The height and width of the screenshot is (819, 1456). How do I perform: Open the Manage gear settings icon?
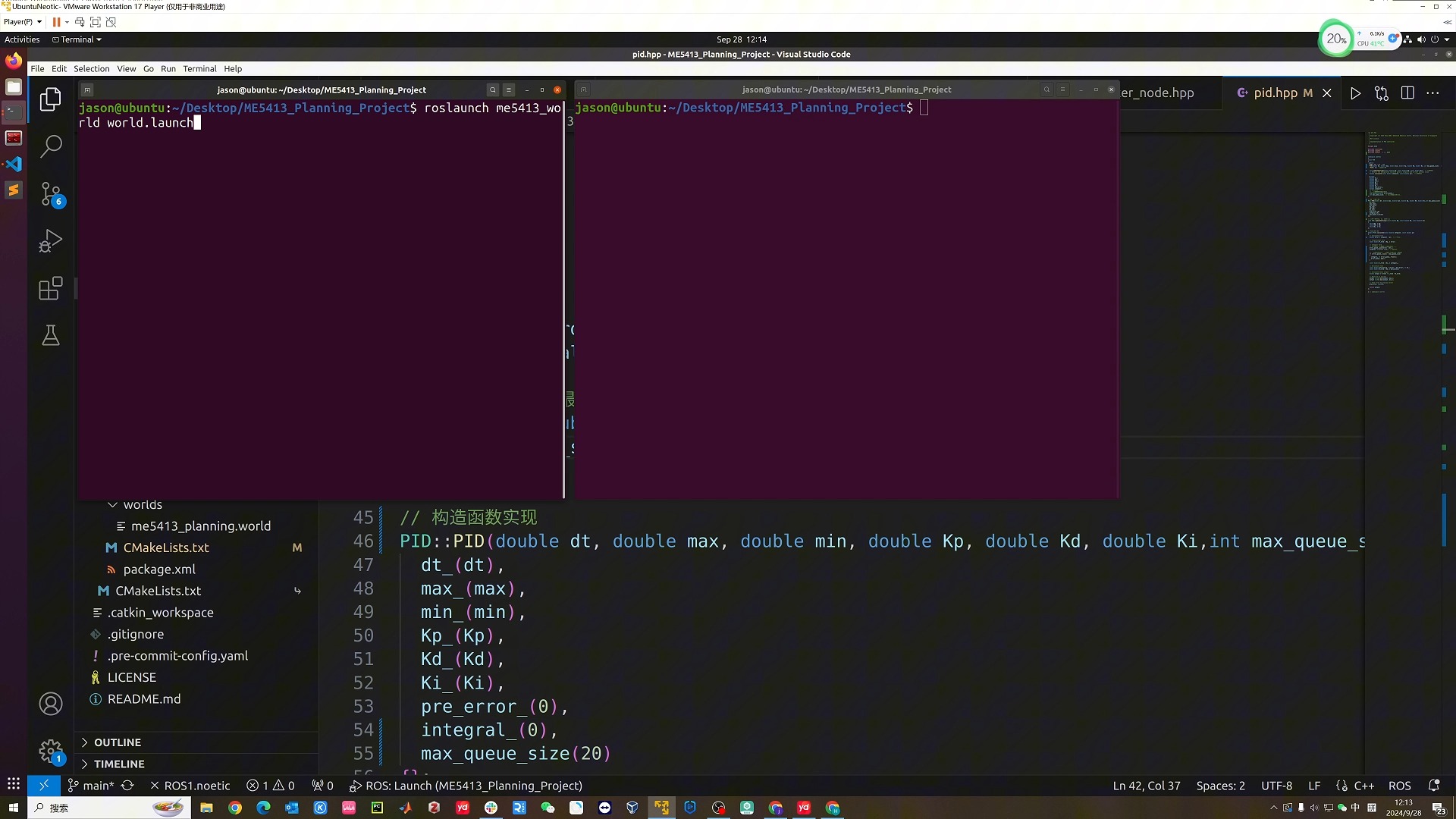click(51, 752)
